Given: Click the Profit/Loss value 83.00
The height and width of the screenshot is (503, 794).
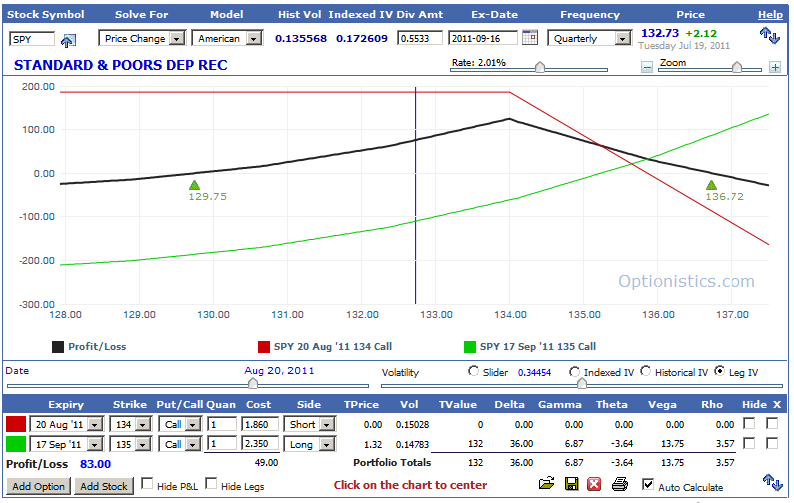Looking at the screenshot, I should click(x=95, y=464).
